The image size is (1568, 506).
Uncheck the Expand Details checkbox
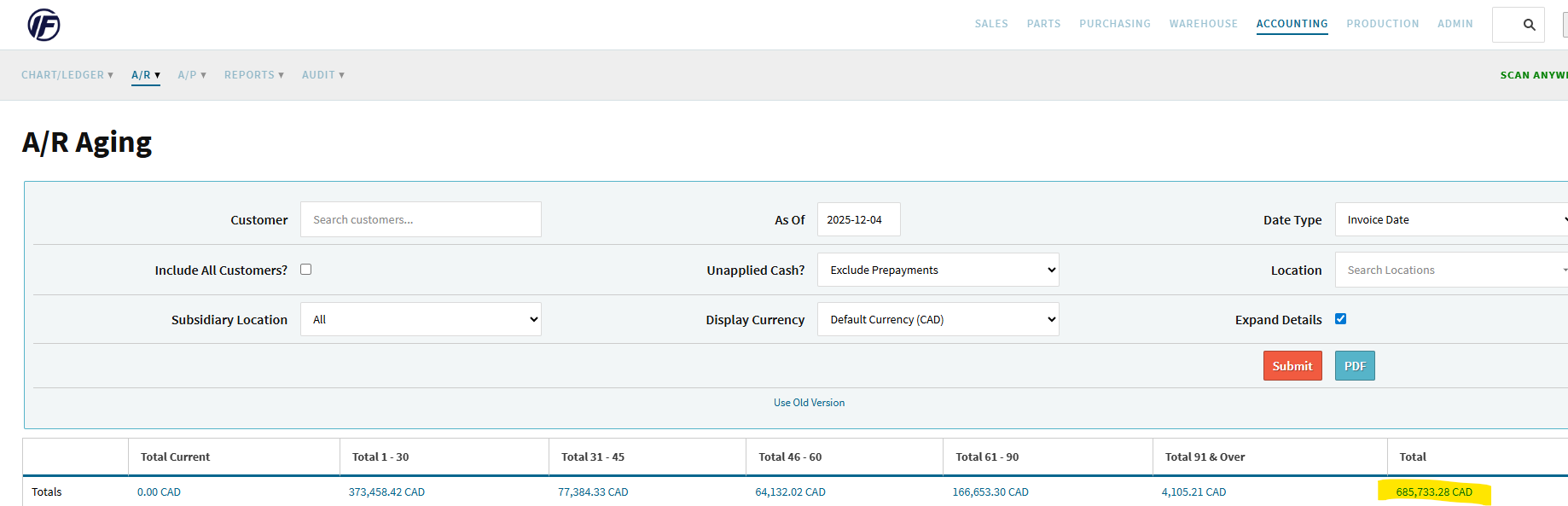(x=1340, y=319)
